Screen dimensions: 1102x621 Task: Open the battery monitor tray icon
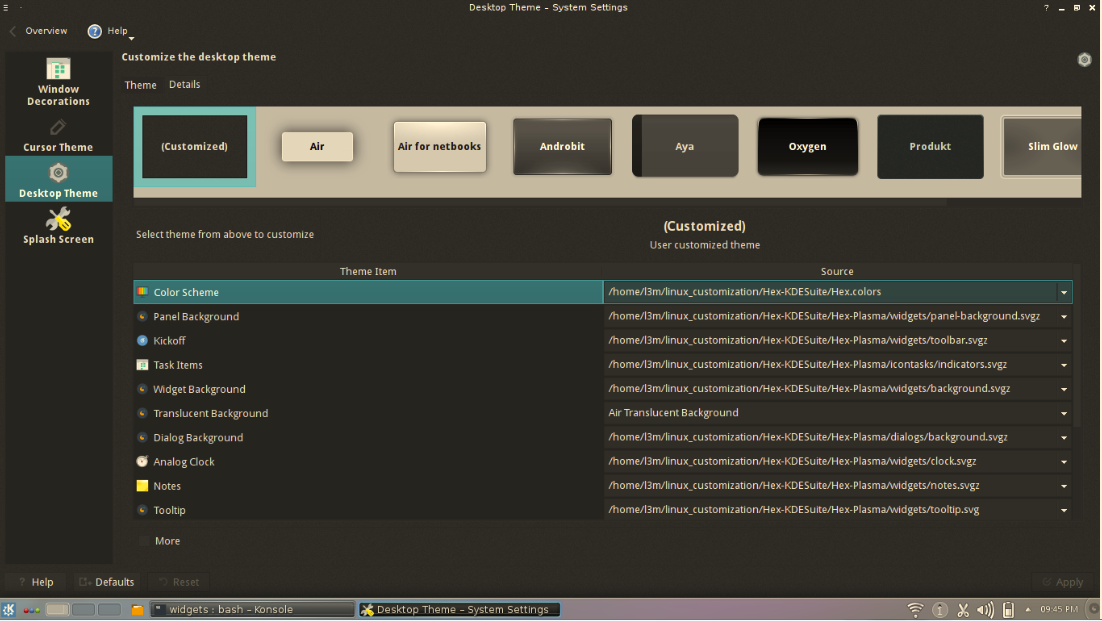[x=1008, y=610]
